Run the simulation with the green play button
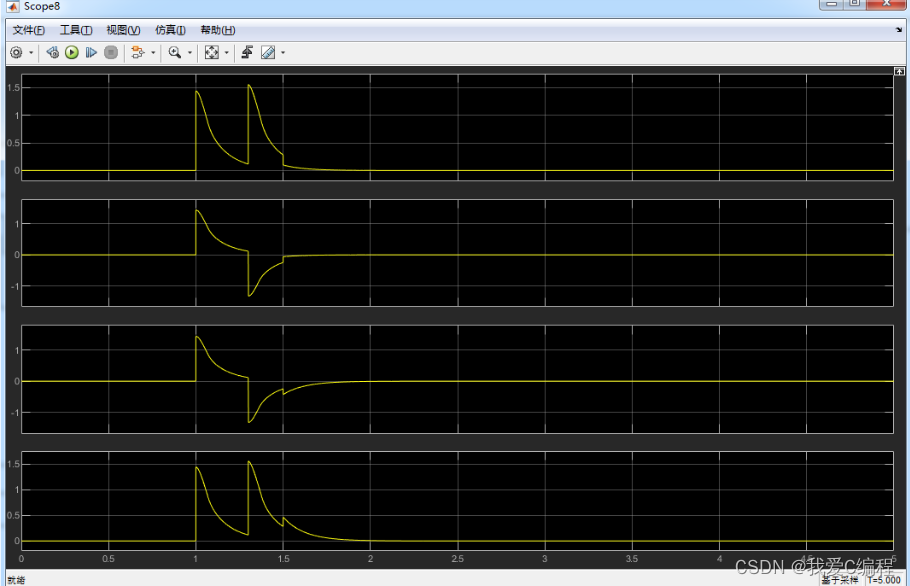The image size is (910, 586). click(72, 52)
